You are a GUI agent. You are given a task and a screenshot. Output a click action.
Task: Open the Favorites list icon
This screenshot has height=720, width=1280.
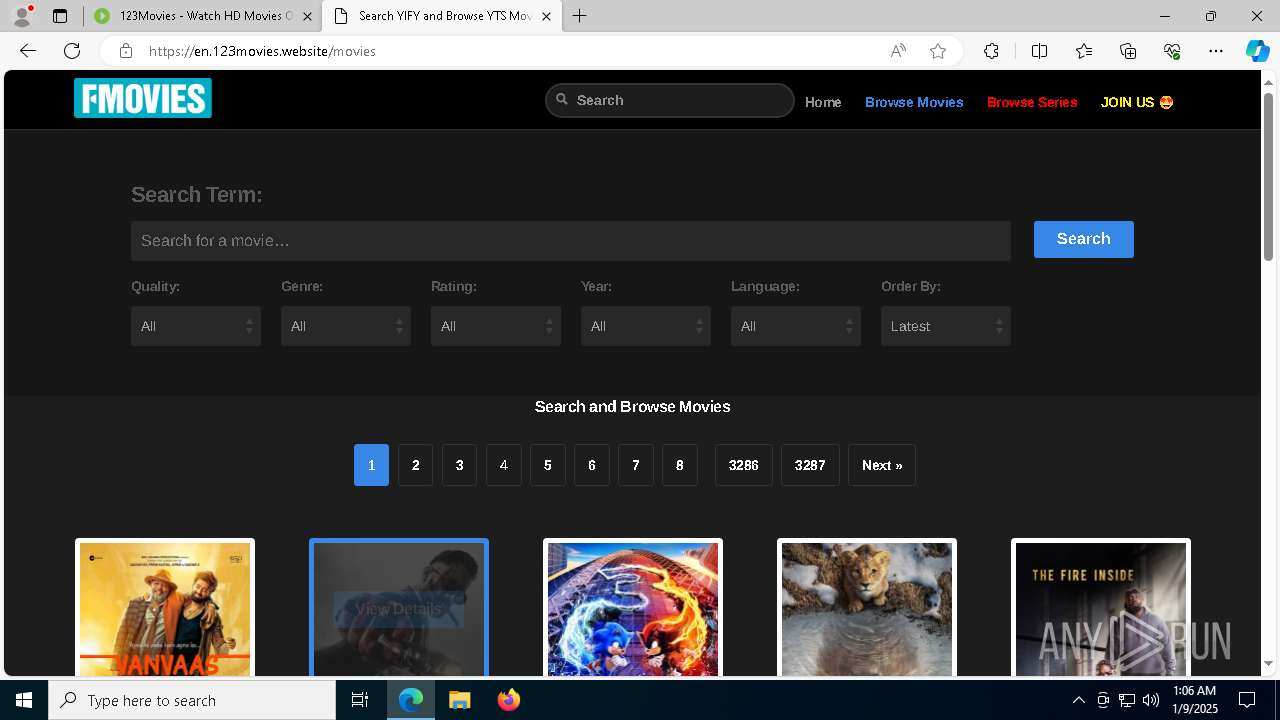(1084, 51)
